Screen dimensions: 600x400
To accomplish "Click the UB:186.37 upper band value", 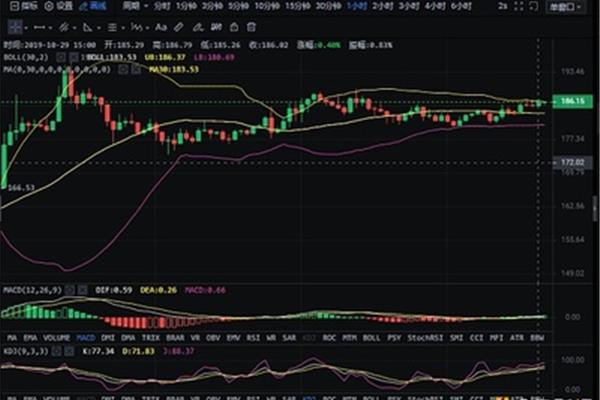I will tap(165, 57).
